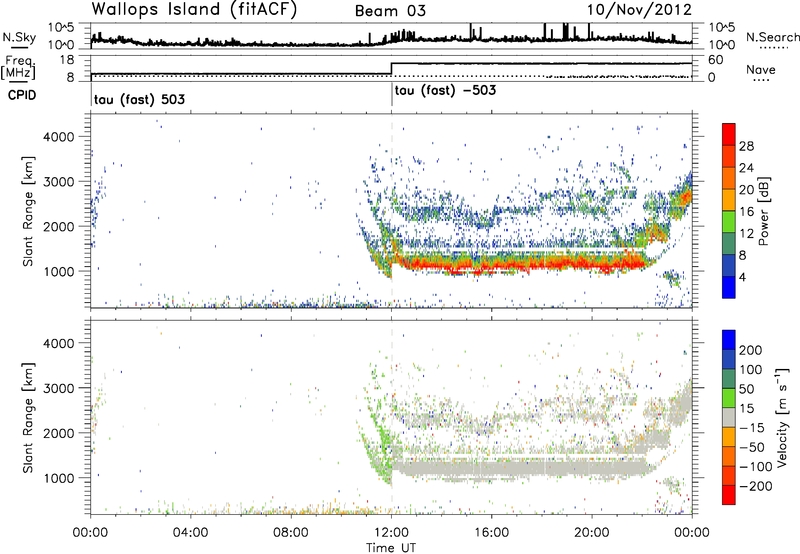Click the CPID change marker at 12:00
800x554 pixels.
tap(391, 95)
